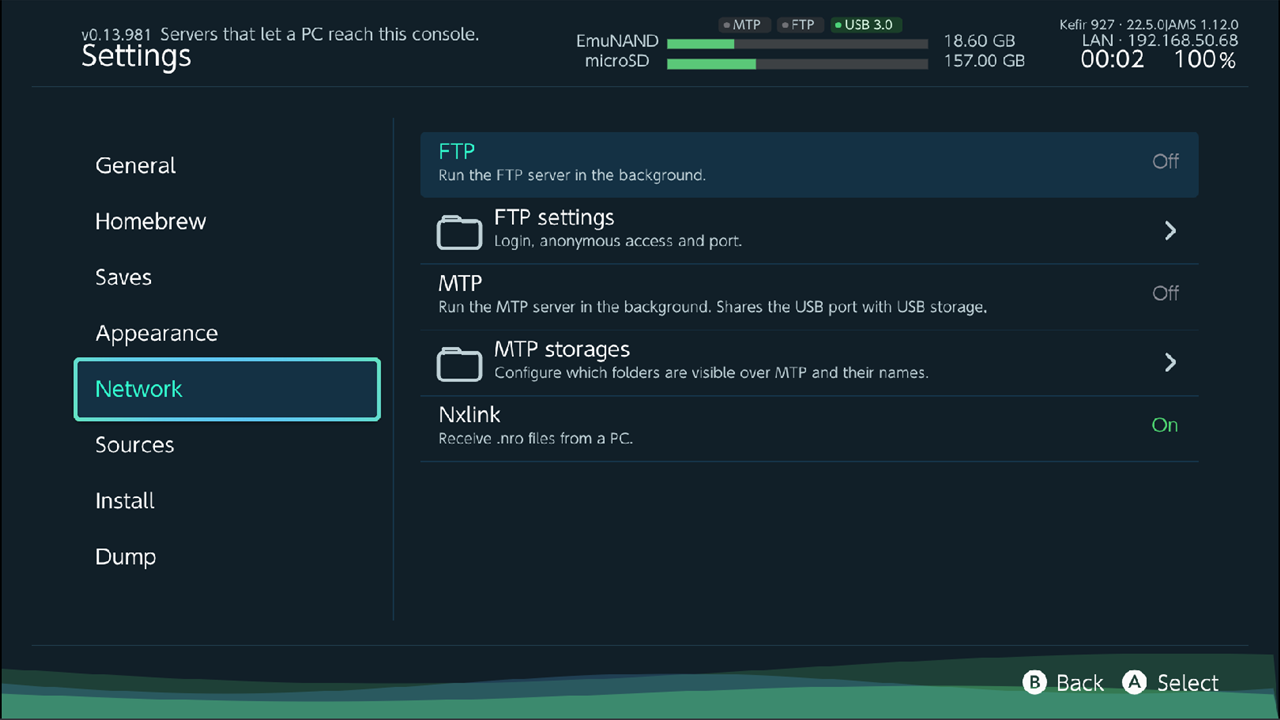
Task: Click the LAN address 192.168.50.68
Action: click(1182, 41)
